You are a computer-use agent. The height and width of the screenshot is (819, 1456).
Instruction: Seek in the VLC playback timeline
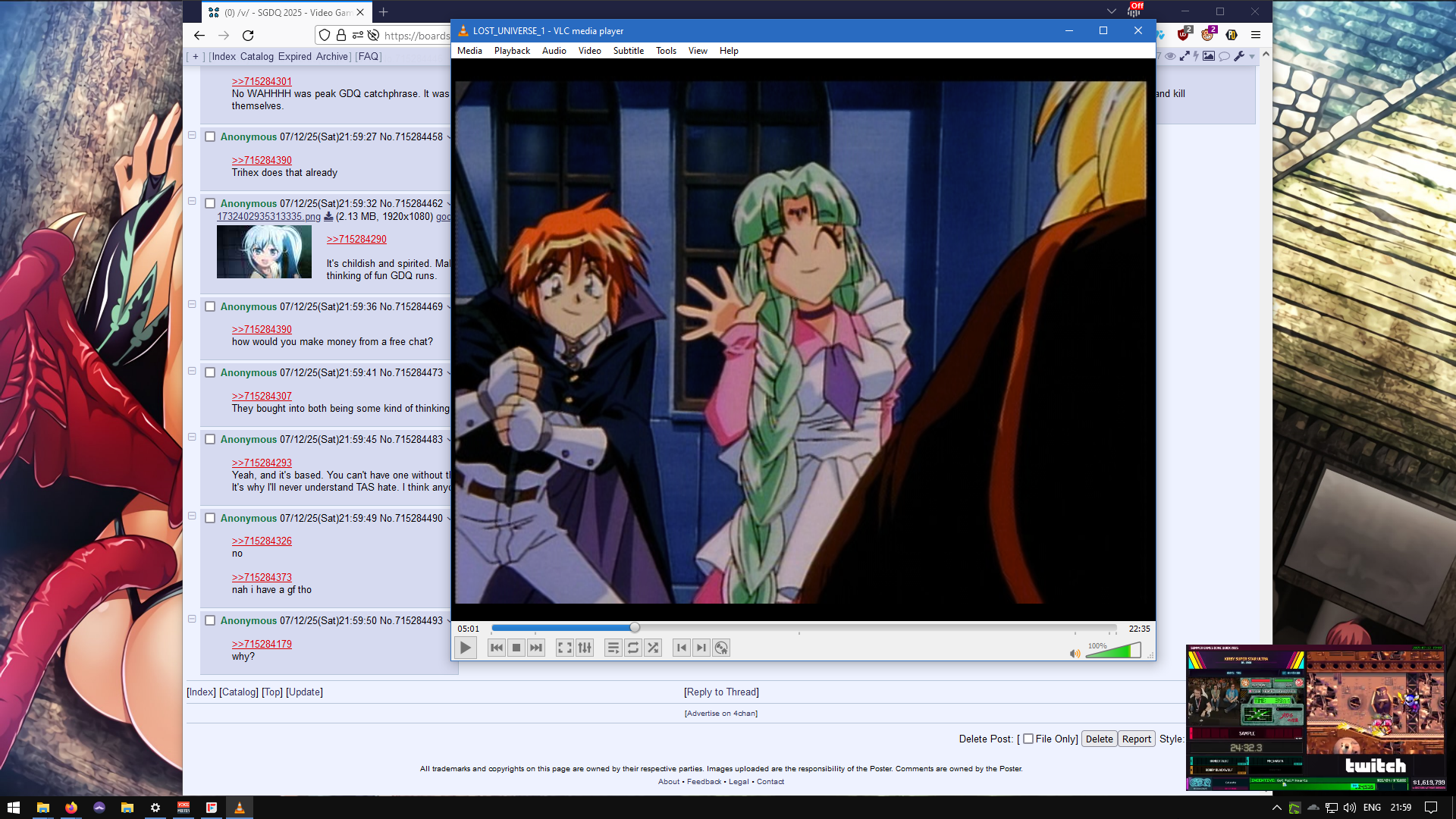pyautogui.click(x=804, y=628)
